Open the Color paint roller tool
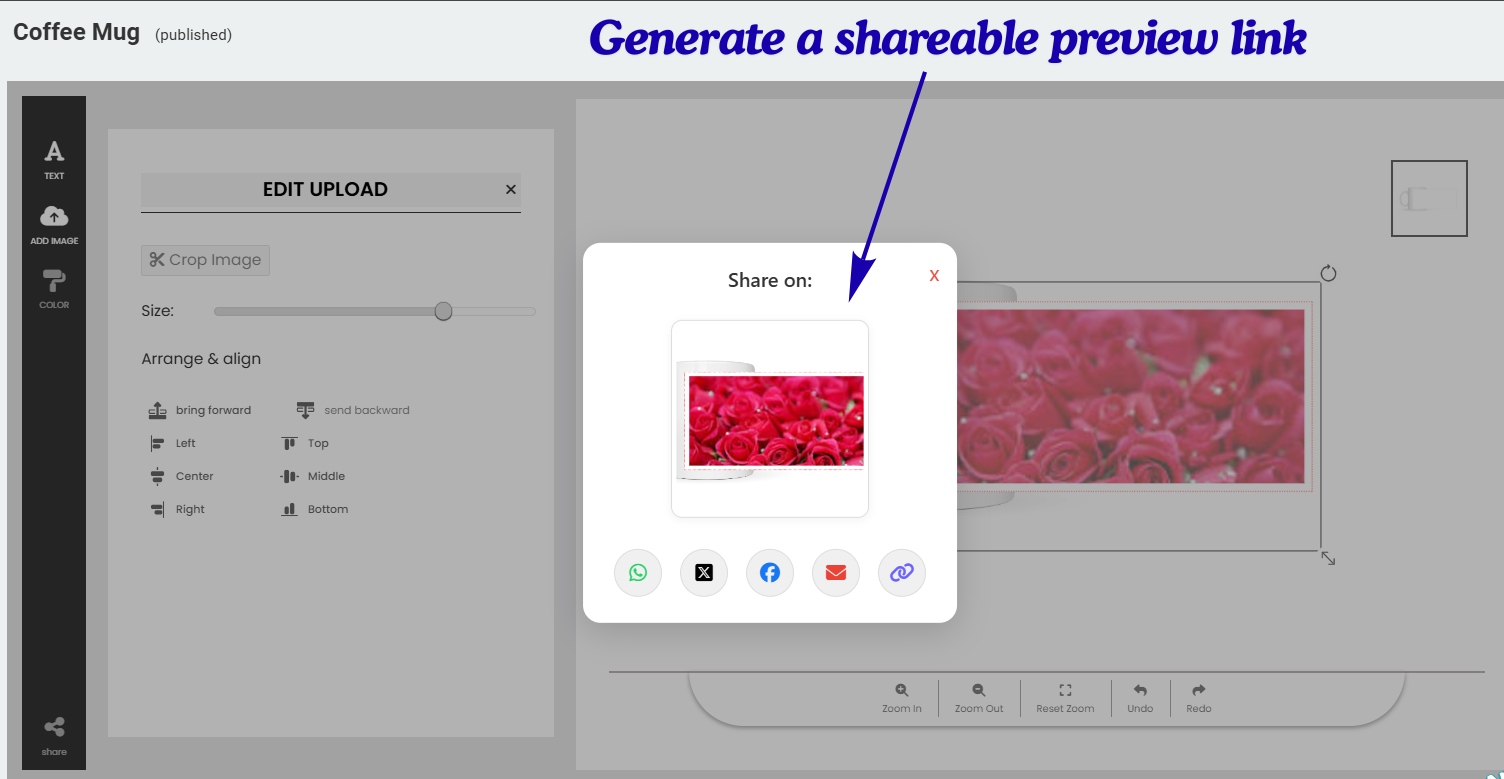 point(54,289)
